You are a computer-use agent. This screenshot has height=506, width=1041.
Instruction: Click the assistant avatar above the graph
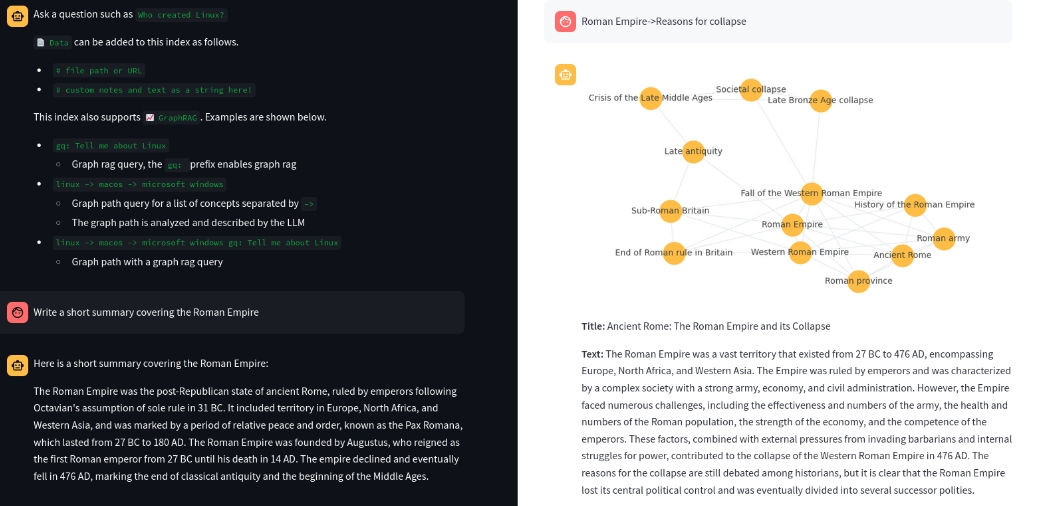[x=565, y=74]
